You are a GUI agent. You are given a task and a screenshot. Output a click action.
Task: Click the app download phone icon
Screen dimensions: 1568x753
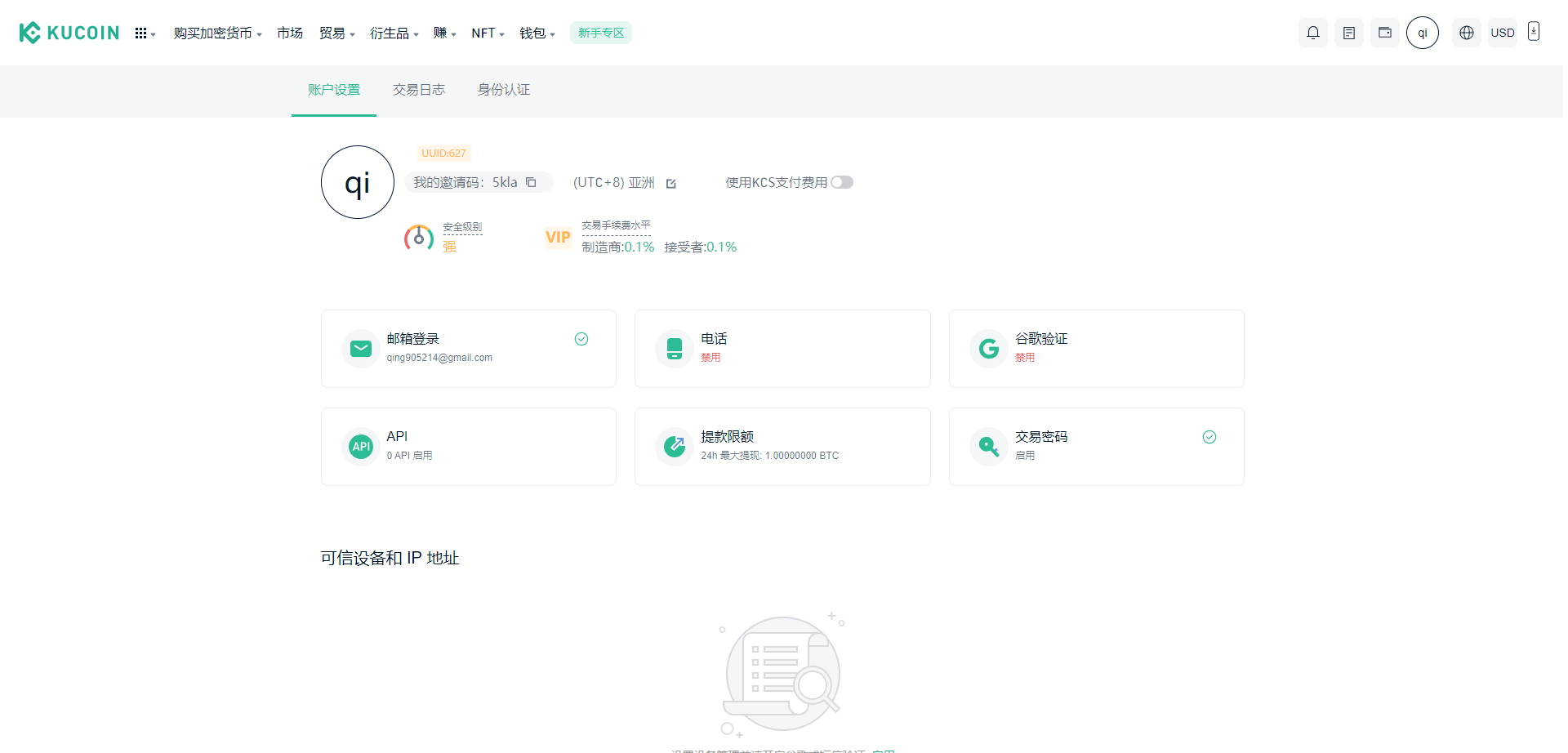coord(1533,32)
